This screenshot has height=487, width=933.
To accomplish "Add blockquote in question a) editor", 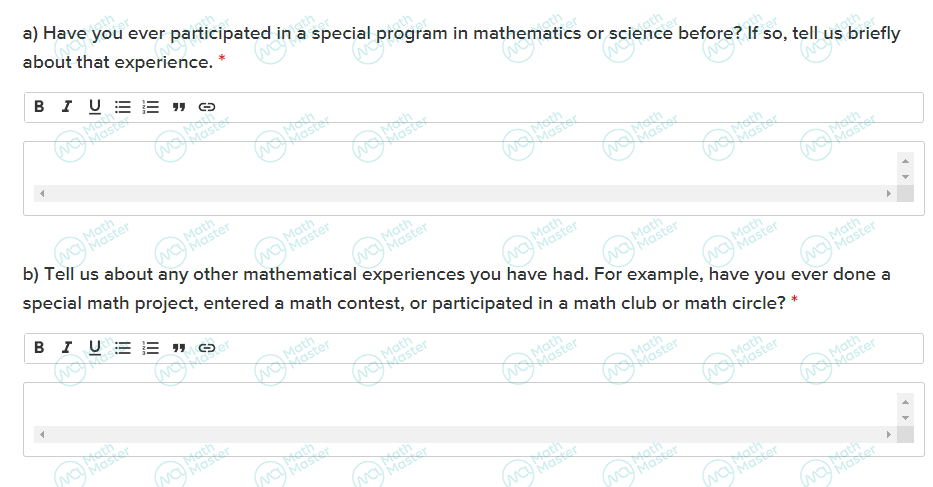I will (179, 107).
